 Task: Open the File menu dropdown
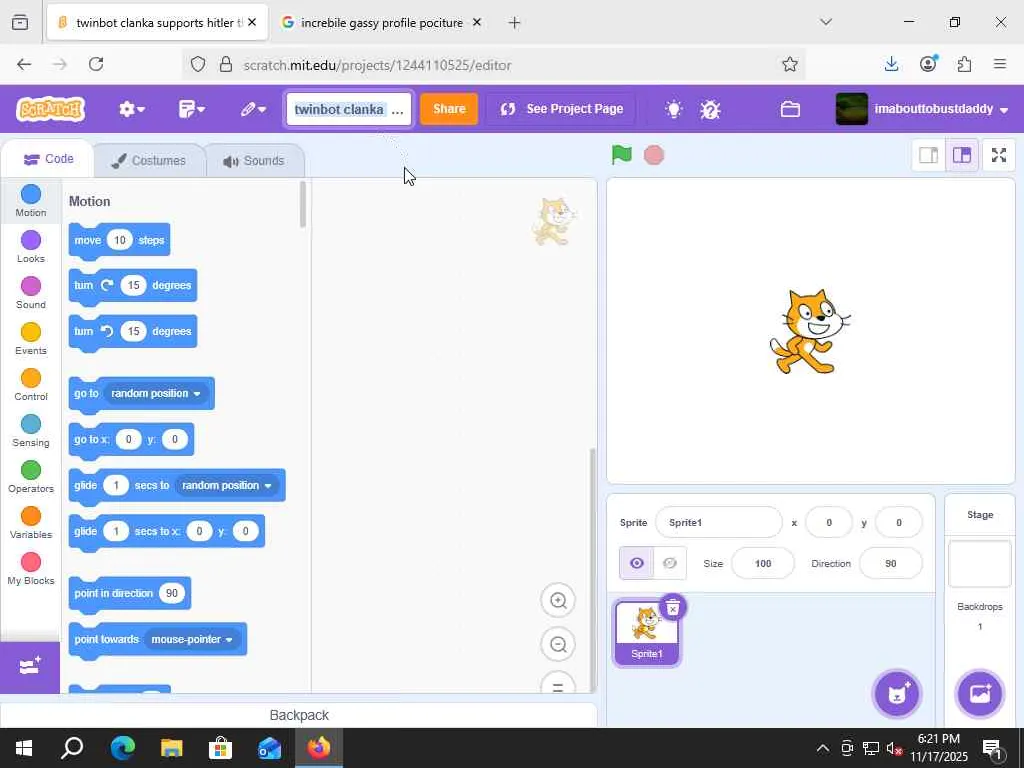point(191,109)
